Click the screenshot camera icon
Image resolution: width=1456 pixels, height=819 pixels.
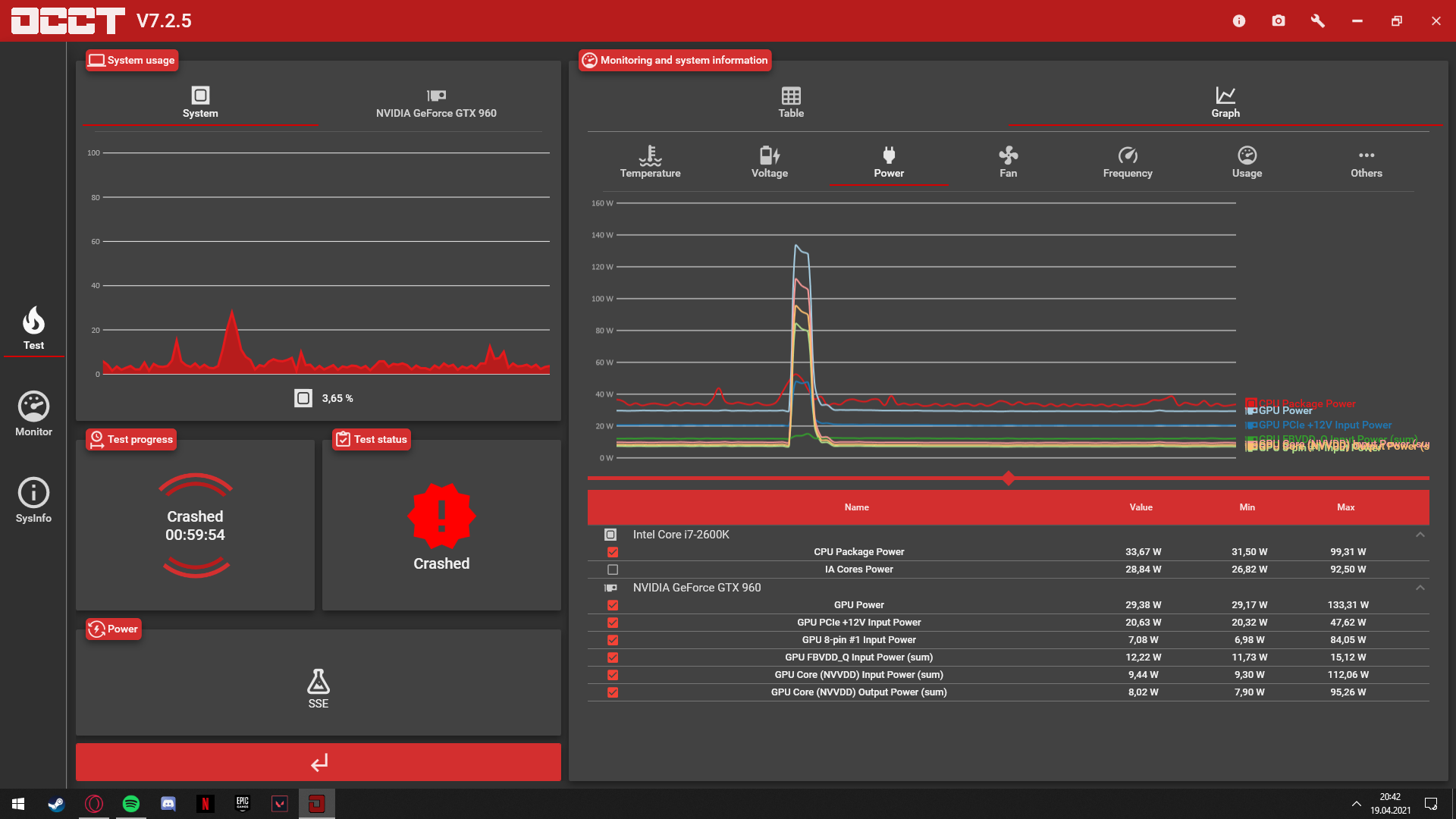click(1279, 20)
